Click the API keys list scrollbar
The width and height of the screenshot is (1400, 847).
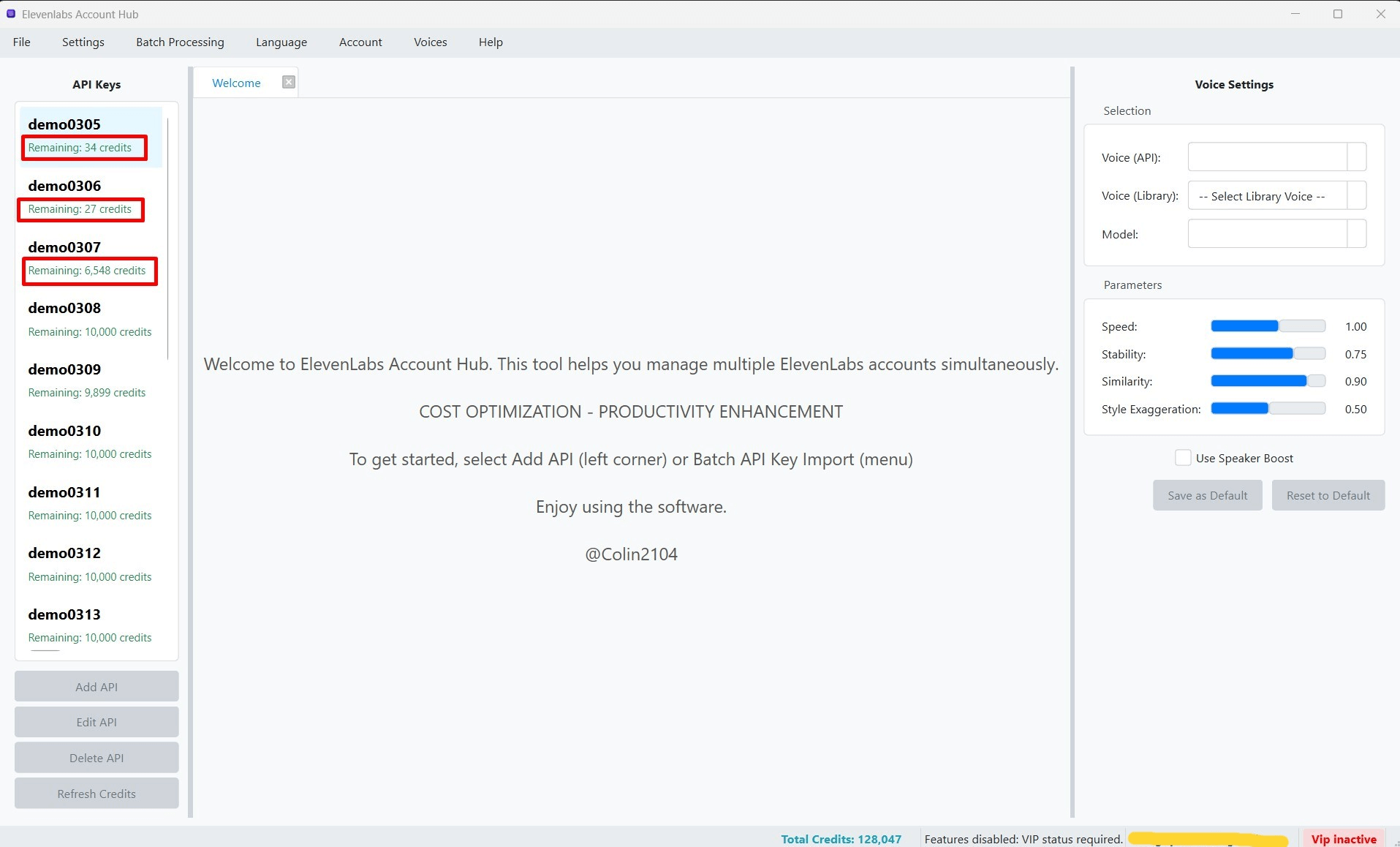tap(168, 239)
